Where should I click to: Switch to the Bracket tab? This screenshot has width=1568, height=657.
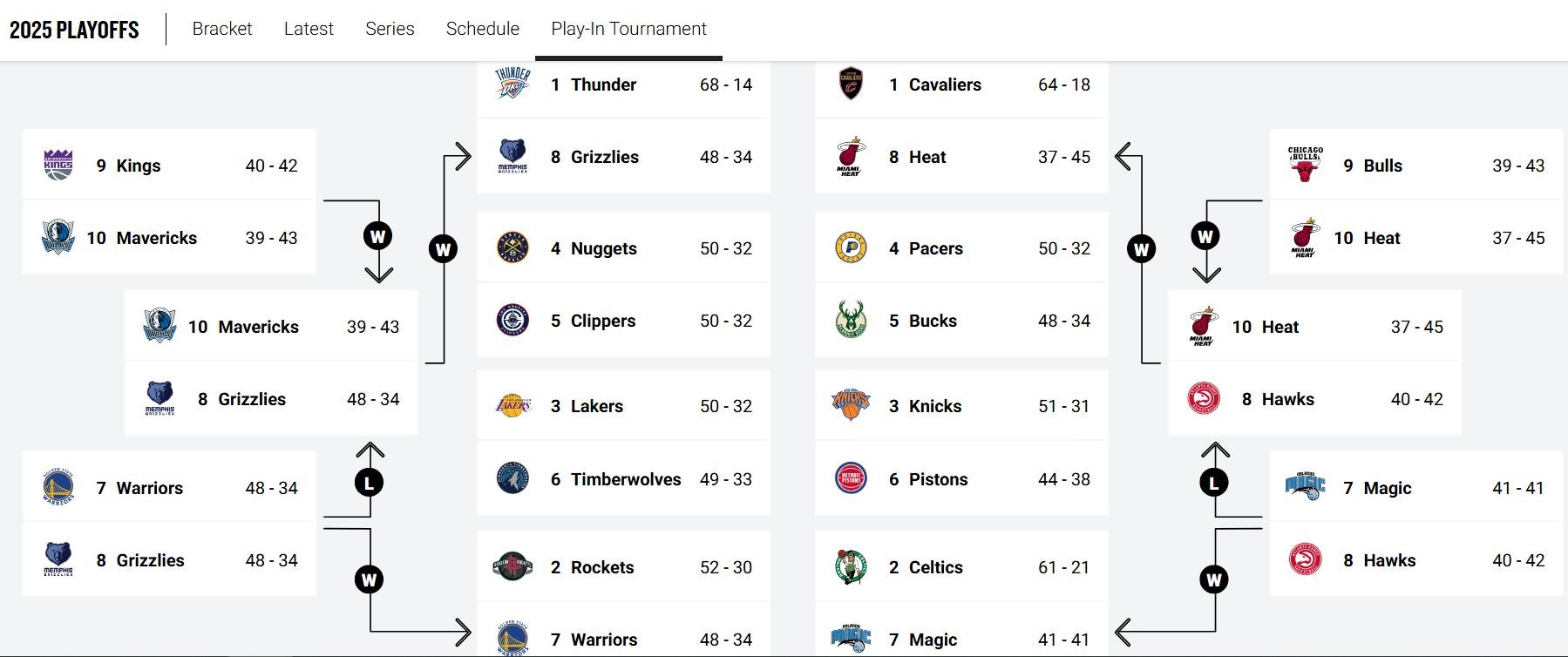222,29
